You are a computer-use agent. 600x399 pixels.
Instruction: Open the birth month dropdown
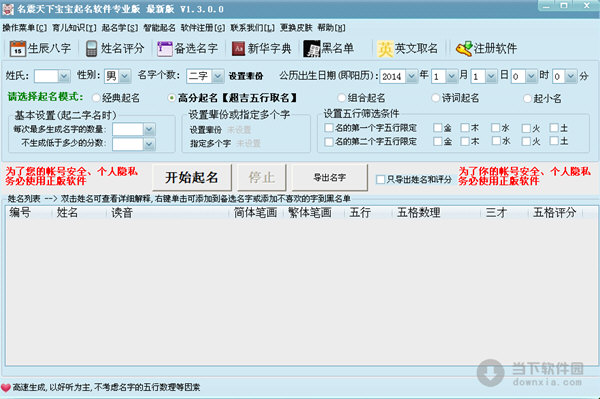452,76
